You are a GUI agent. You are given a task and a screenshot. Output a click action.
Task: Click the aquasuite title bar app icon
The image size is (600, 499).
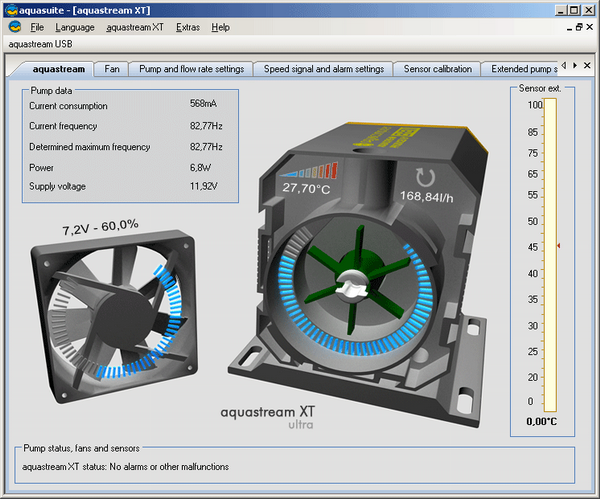tap(11, 10)
